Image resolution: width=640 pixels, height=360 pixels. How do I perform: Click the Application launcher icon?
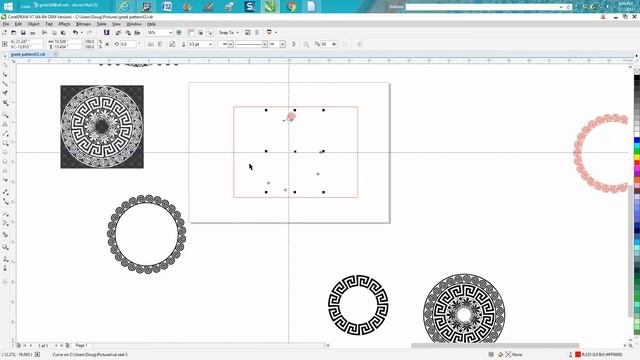[269, 32]
